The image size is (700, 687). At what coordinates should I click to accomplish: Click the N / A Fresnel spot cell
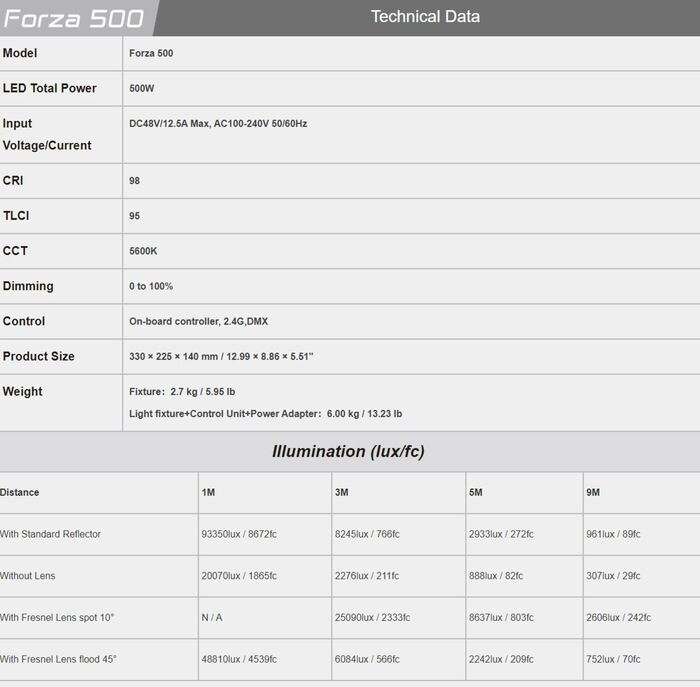pos(212,618)
